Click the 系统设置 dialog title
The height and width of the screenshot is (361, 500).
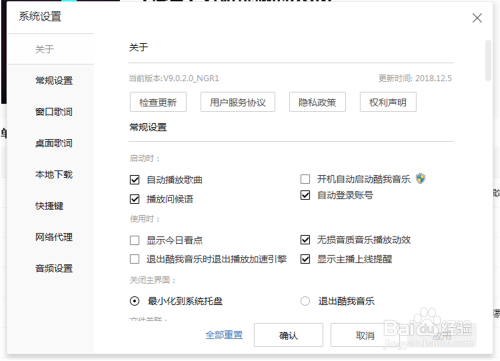[40, 16]
